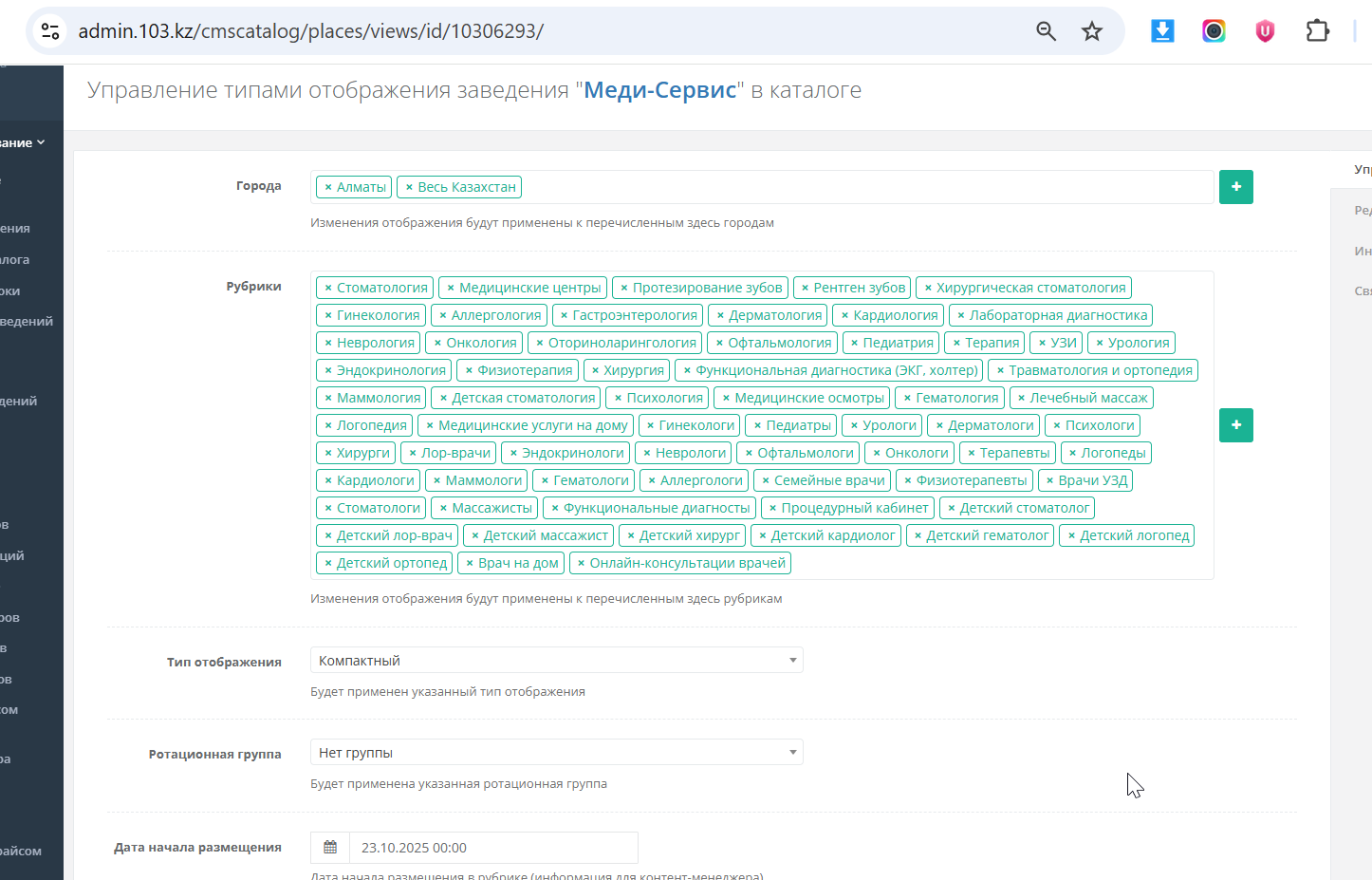
Task: Open the calendar icon for start date
Action: coord(330,848)
